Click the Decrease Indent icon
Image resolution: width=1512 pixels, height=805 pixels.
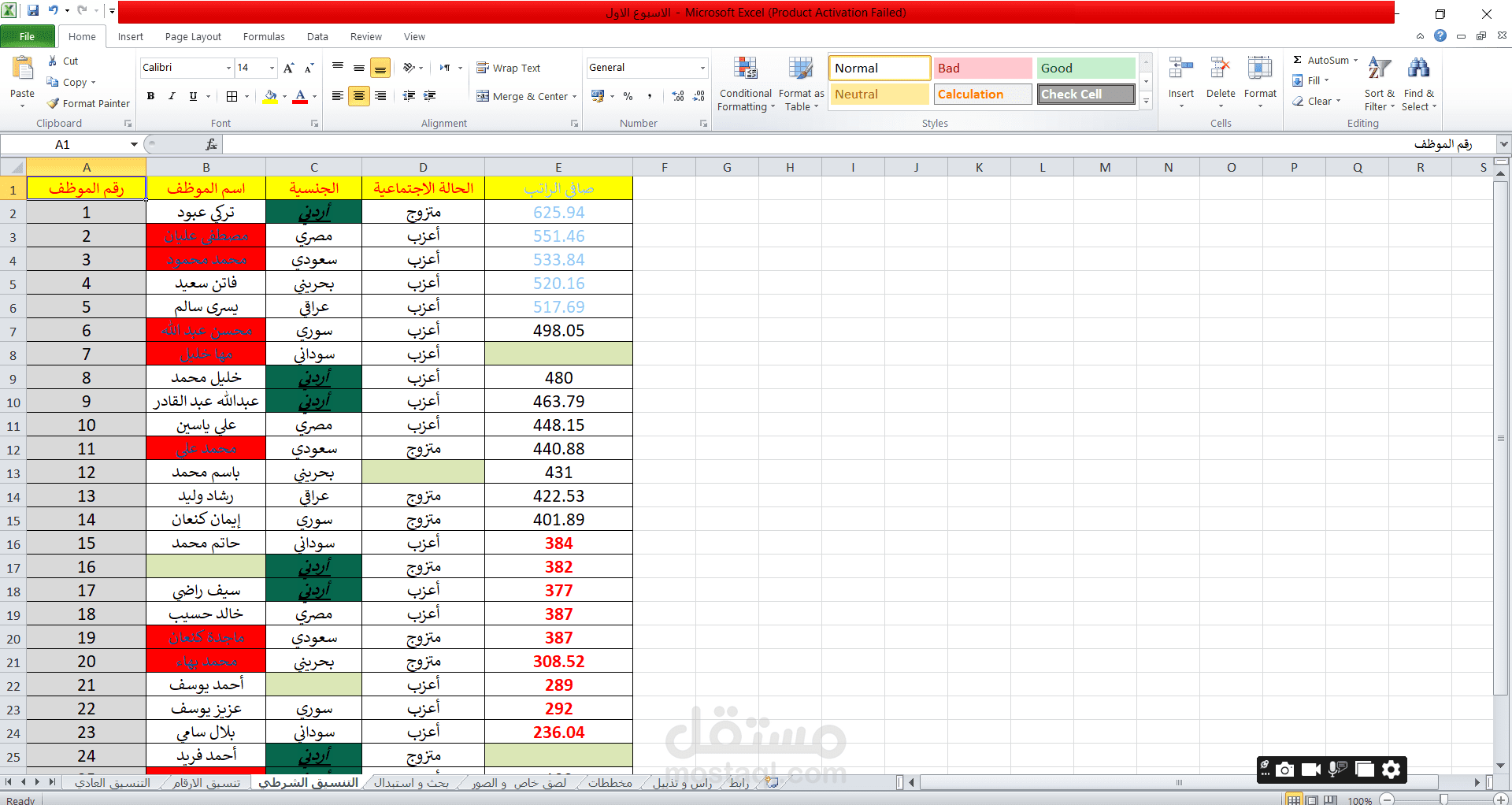[409, 96]
